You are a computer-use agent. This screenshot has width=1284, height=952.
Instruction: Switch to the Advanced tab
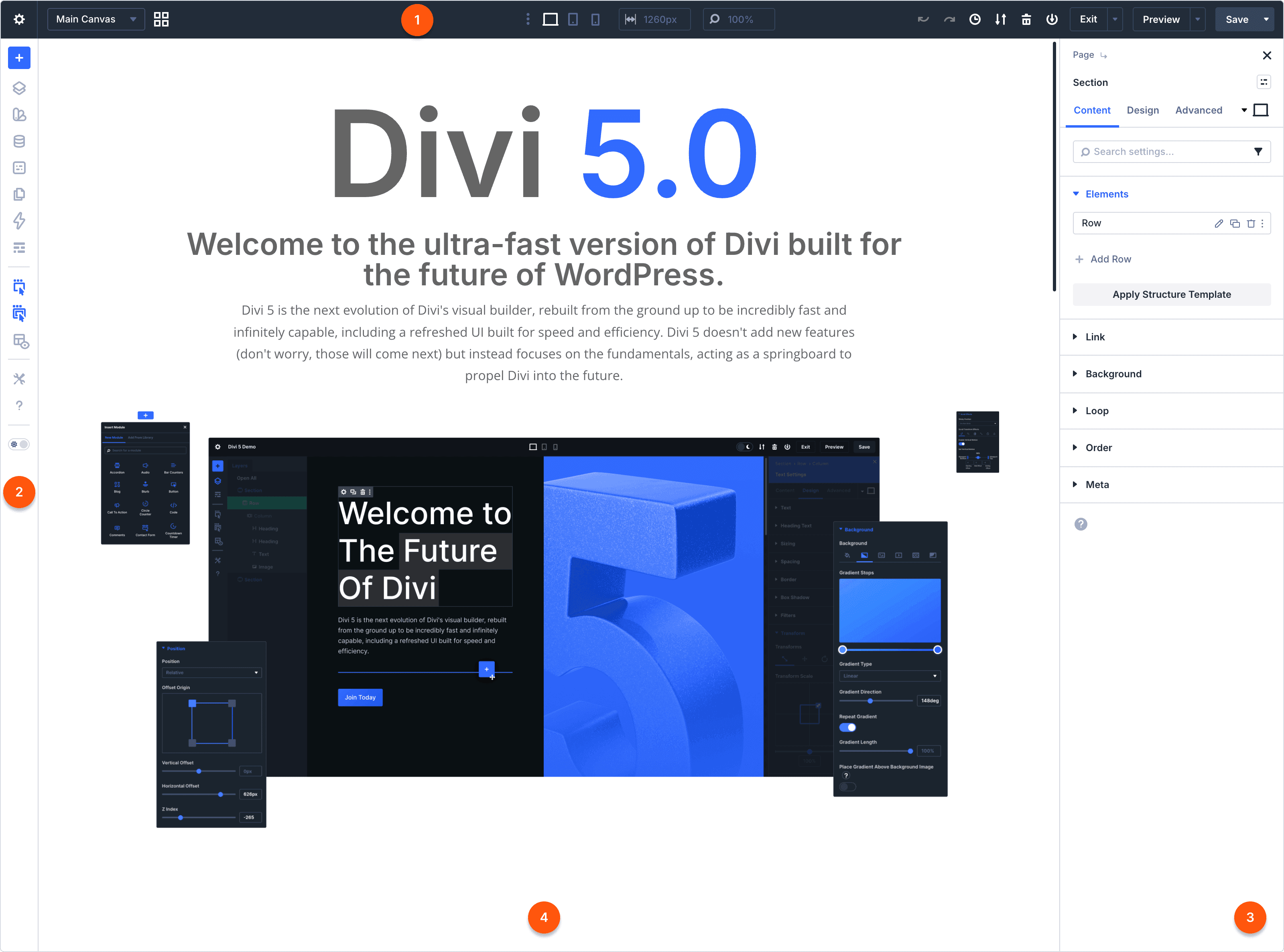click(x=1198, y=110)
